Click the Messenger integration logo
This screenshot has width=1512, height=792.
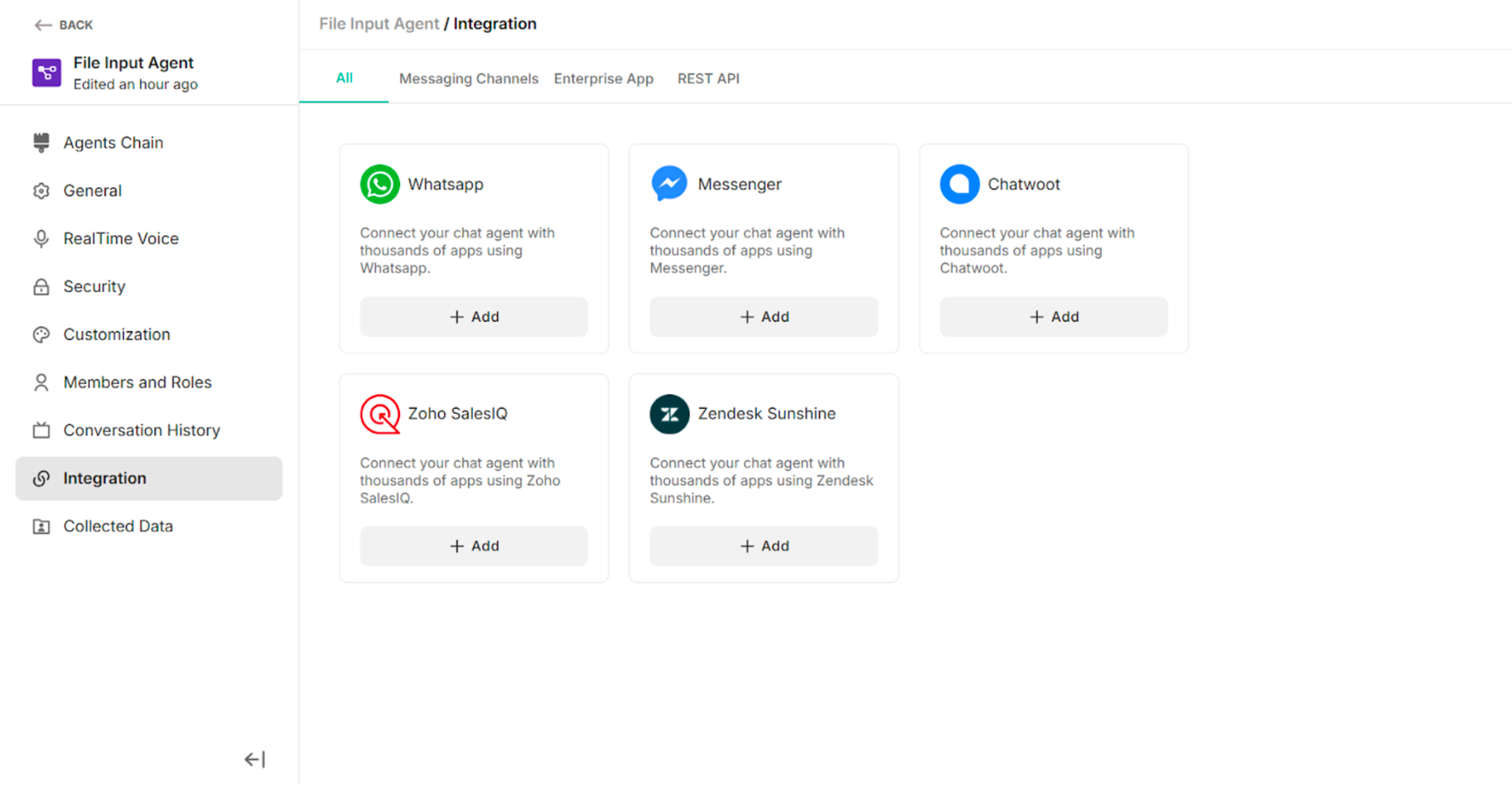click(x=669, y=183)
